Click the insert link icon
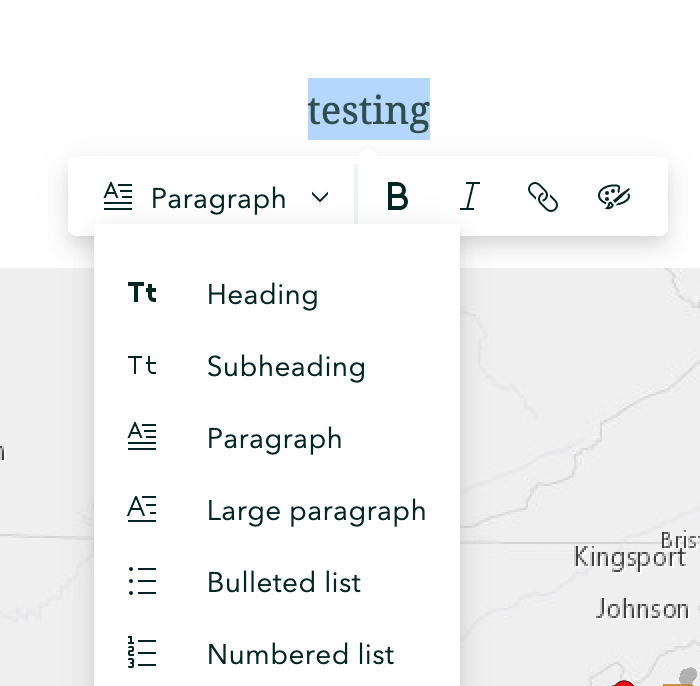The image size is (700, 686). coord(542,198)
